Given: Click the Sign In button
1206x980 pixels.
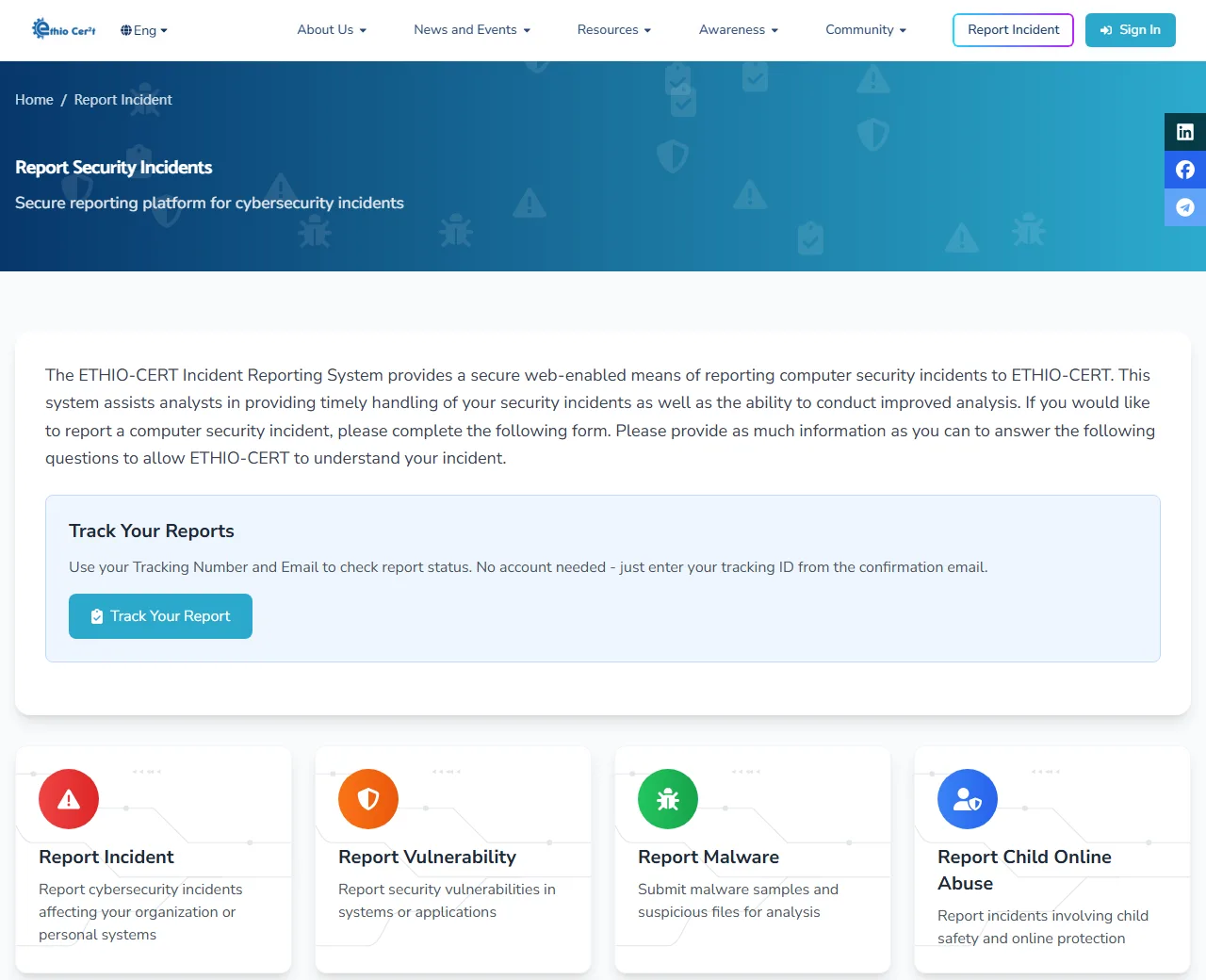Looking at the screenshot, I should pos(1131,30).
